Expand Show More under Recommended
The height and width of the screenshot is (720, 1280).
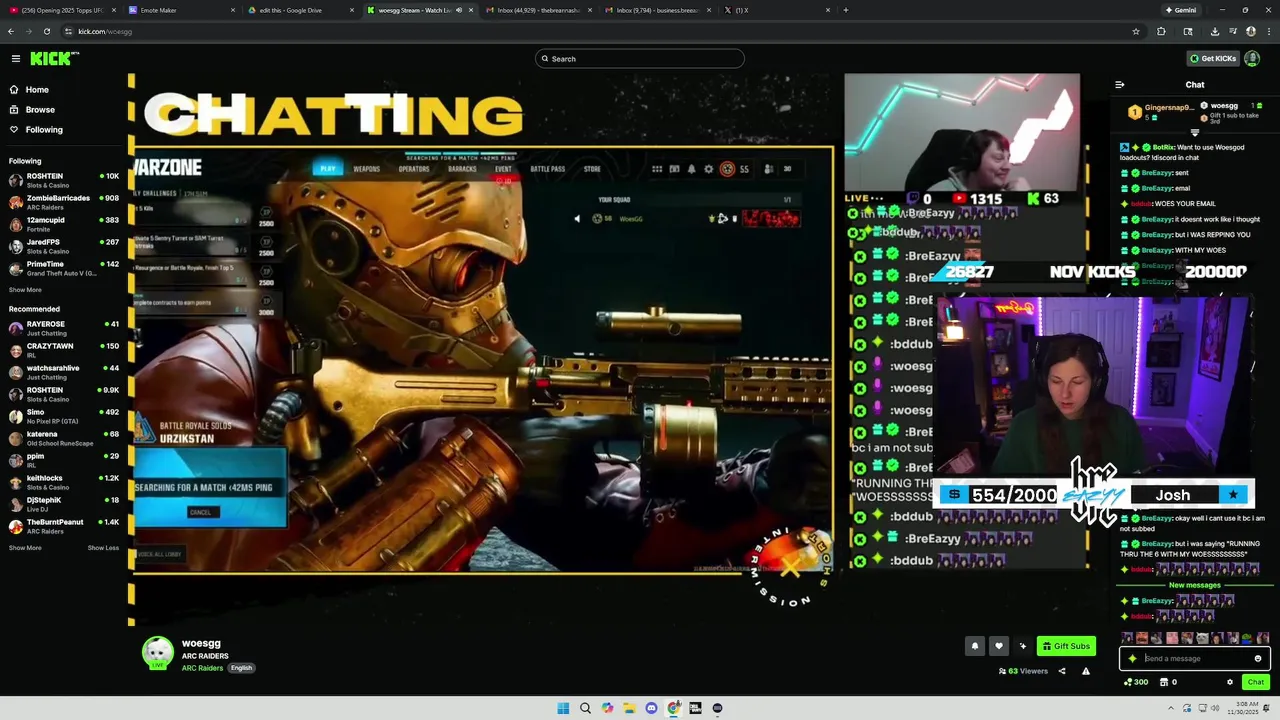[x=25, y=548]
